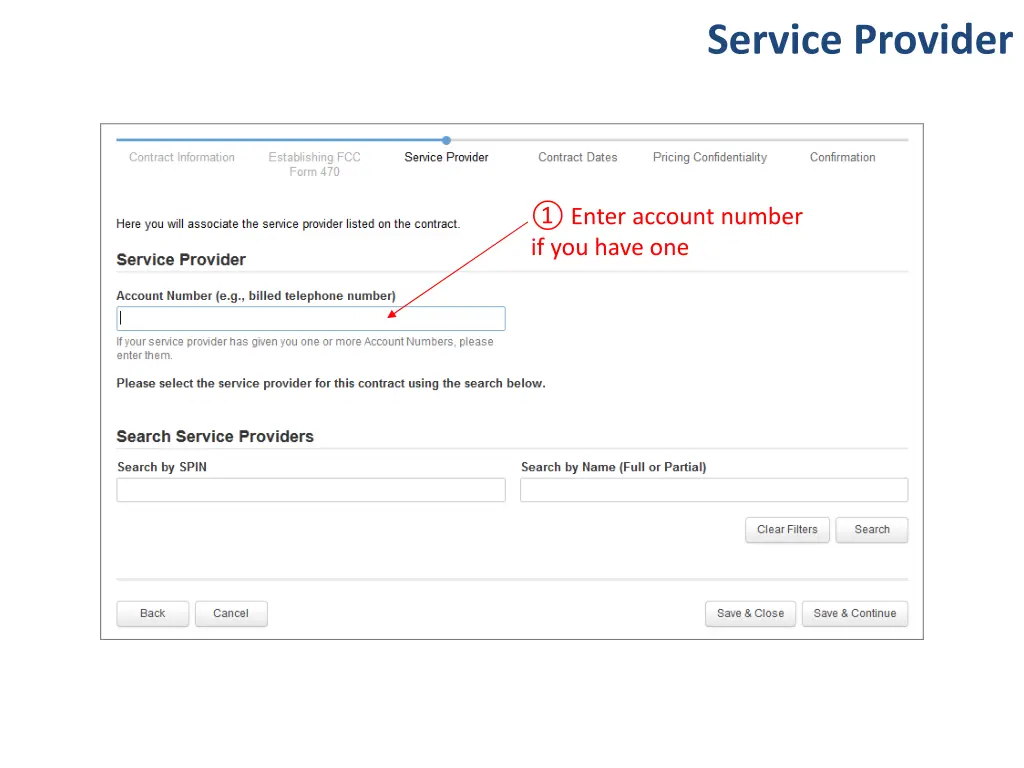Focus the Search by SPIN field
Image resolution: width=1024 pixels, height=768 pixels.
click(x=311, y=490)
